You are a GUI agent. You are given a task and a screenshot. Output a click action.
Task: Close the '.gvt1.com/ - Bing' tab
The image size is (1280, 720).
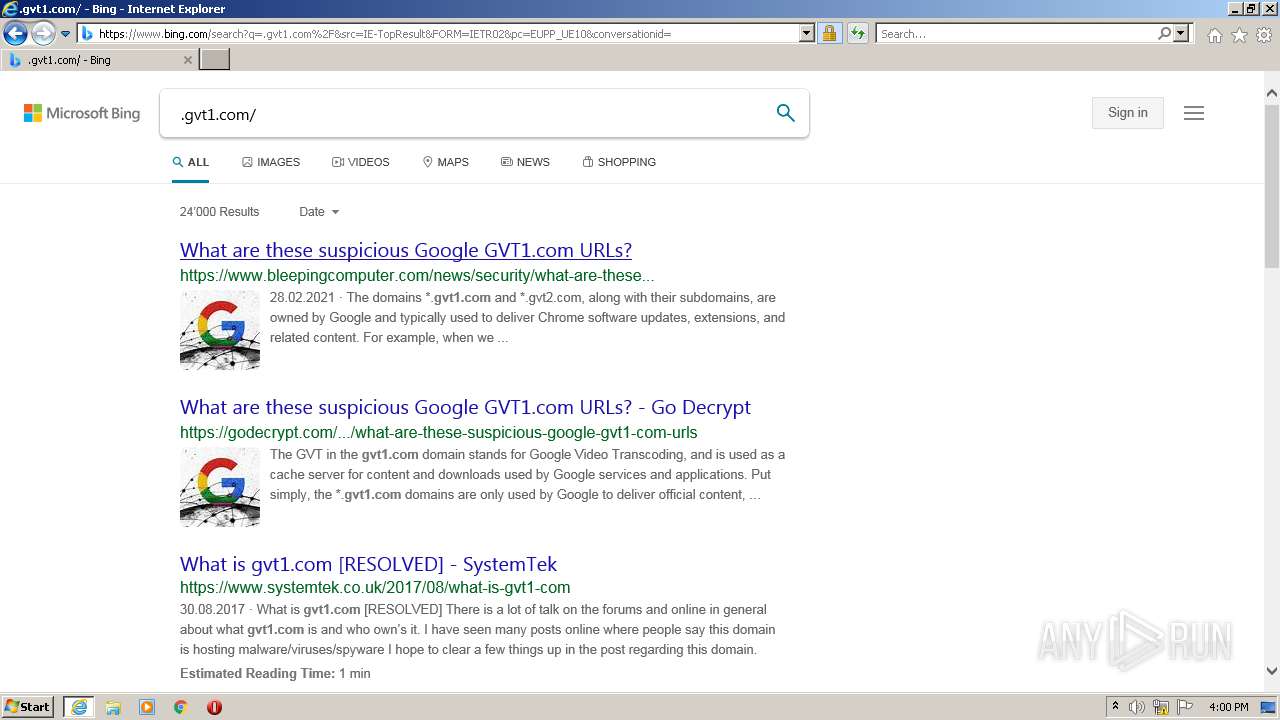click(187, 60)
